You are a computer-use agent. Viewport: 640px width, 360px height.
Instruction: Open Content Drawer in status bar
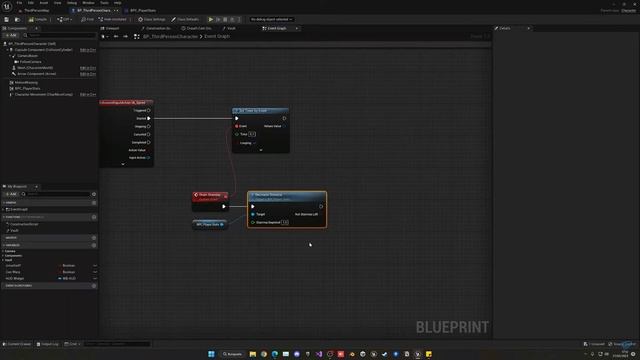tap(17, 344)
